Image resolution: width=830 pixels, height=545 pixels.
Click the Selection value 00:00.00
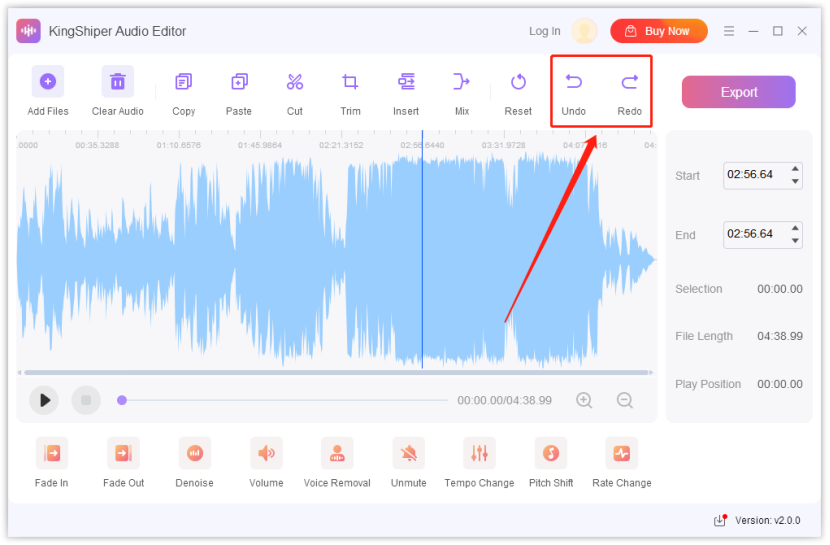click(780, 289)
